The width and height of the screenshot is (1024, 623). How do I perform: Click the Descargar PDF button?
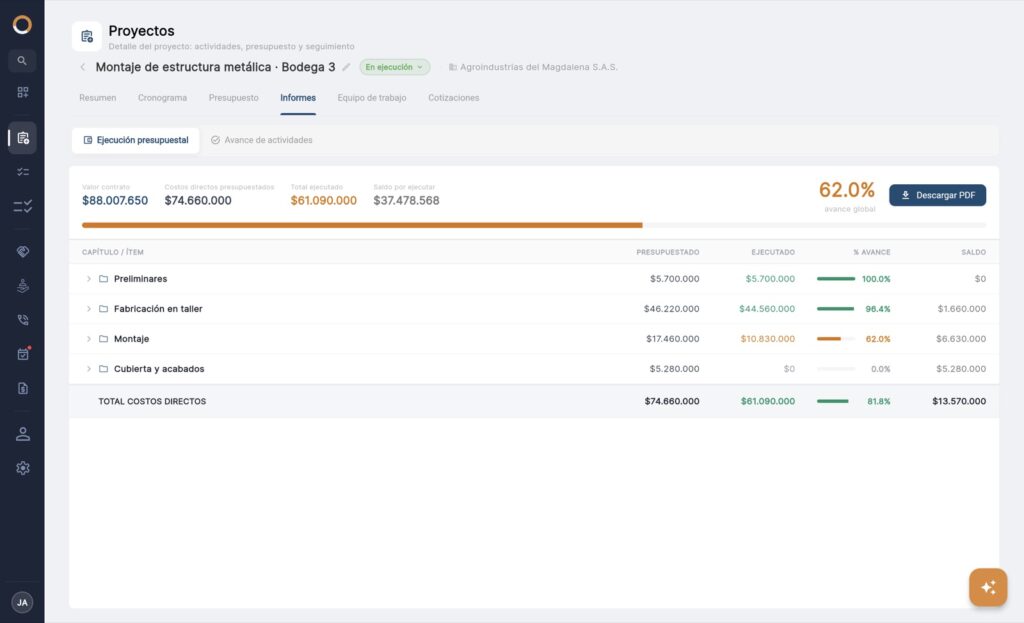click(937, 195)
